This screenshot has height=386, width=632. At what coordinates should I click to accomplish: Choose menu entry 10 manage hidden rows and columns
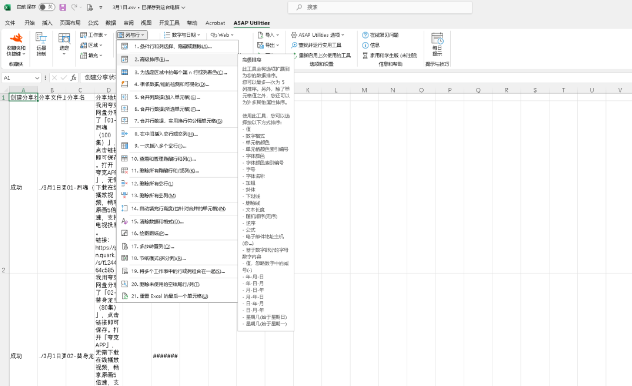pyautogui.click(x=177, y=159)
